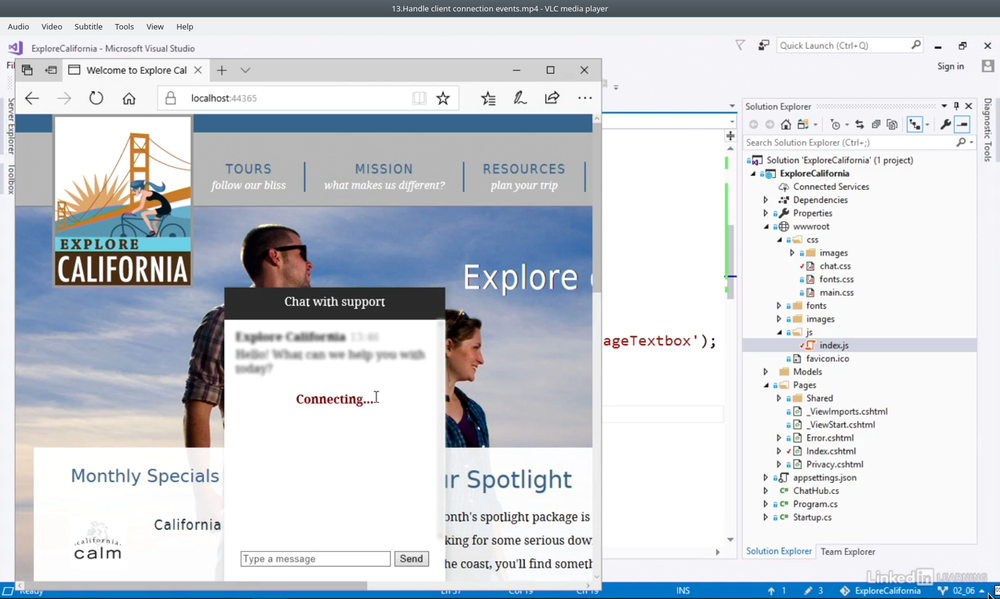Show tabs you've set aside icon
Screen dimensions: 1000x599
pyautogui.click(x=27, y=70)
